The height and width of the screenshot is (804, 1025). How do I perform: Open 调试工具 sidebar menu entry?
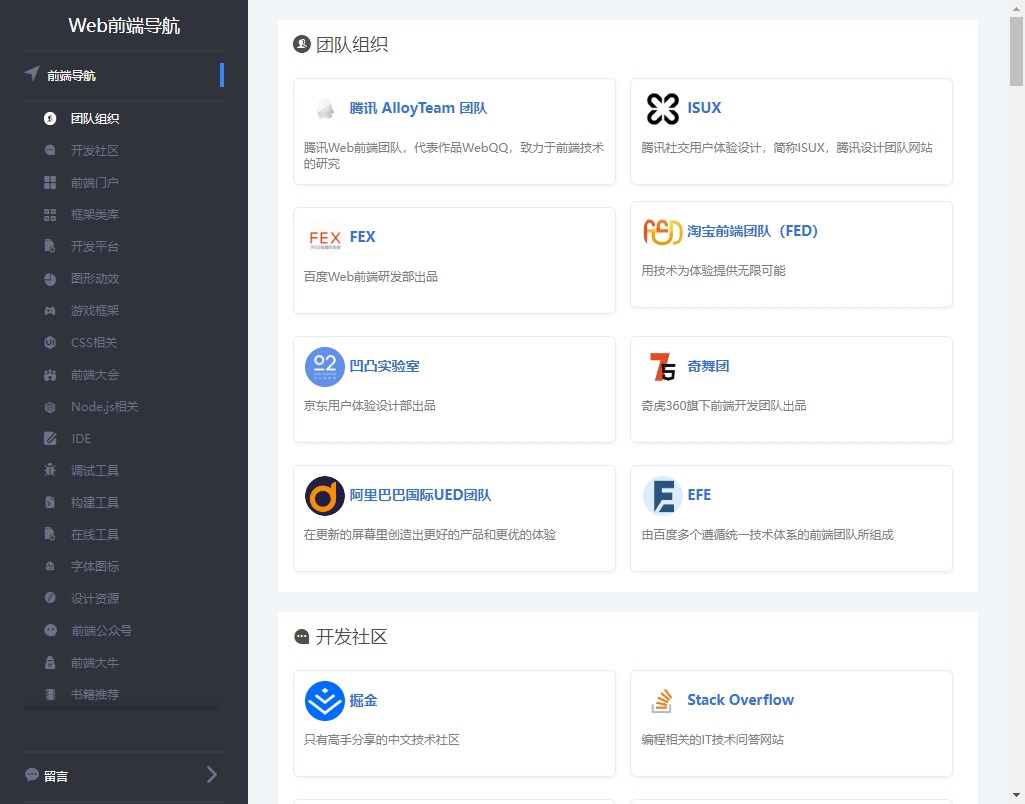tap(95, 471)
